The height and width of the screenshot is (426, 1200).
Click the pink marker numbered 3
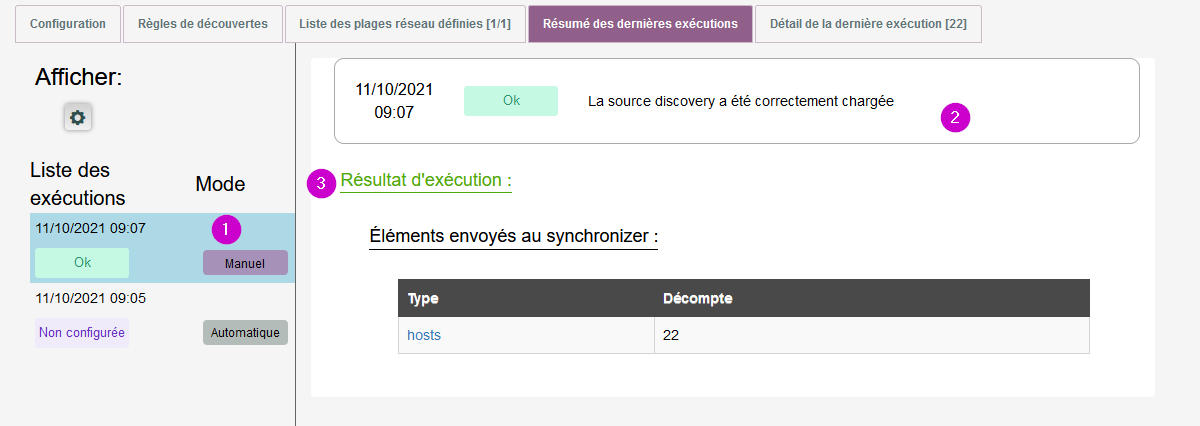pos(321,183)
